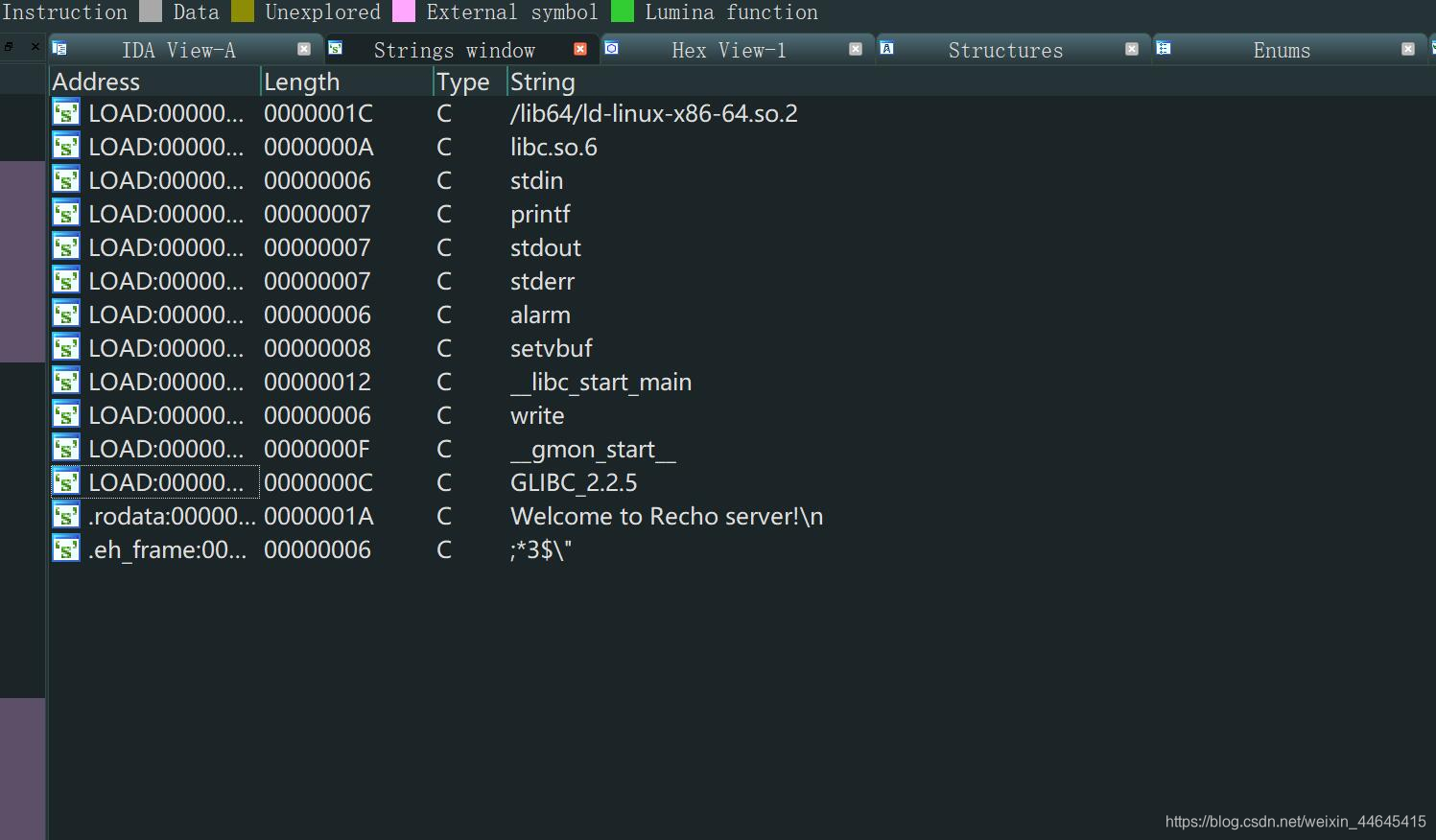1436x840 pixels.
Task: Click string icon for write row
Action: coord(66,415)
